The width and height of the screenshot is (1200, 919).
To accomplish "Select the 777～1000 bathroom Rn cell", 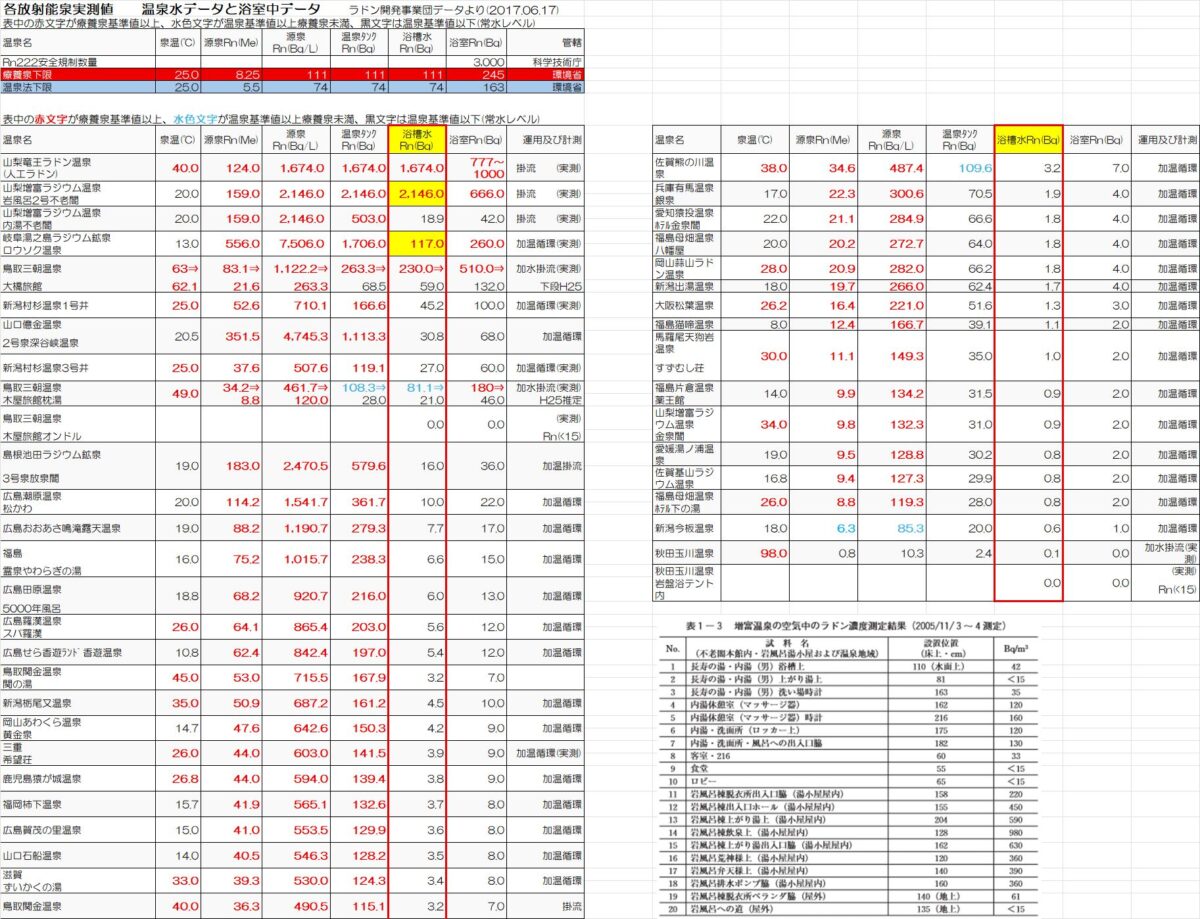I will pos(476,168).
